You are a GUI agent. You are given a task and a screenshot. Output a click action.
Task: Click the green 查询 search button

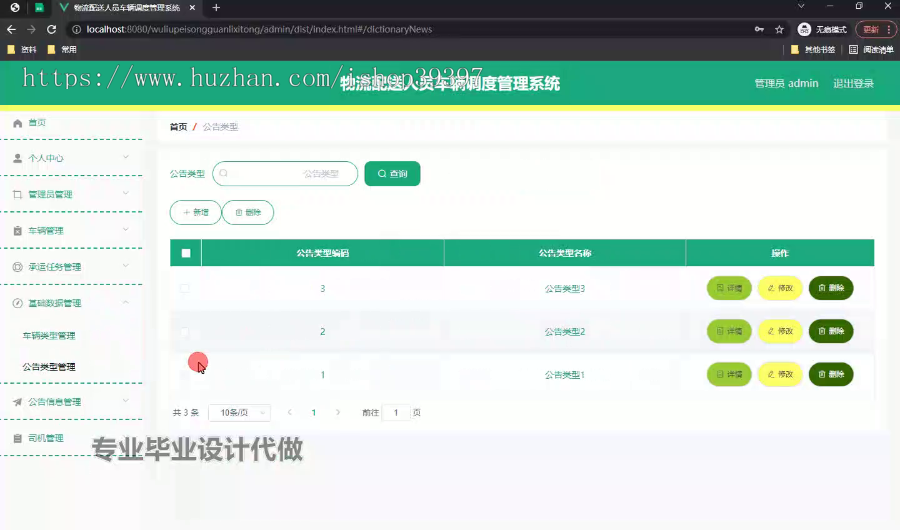[393, 174]
